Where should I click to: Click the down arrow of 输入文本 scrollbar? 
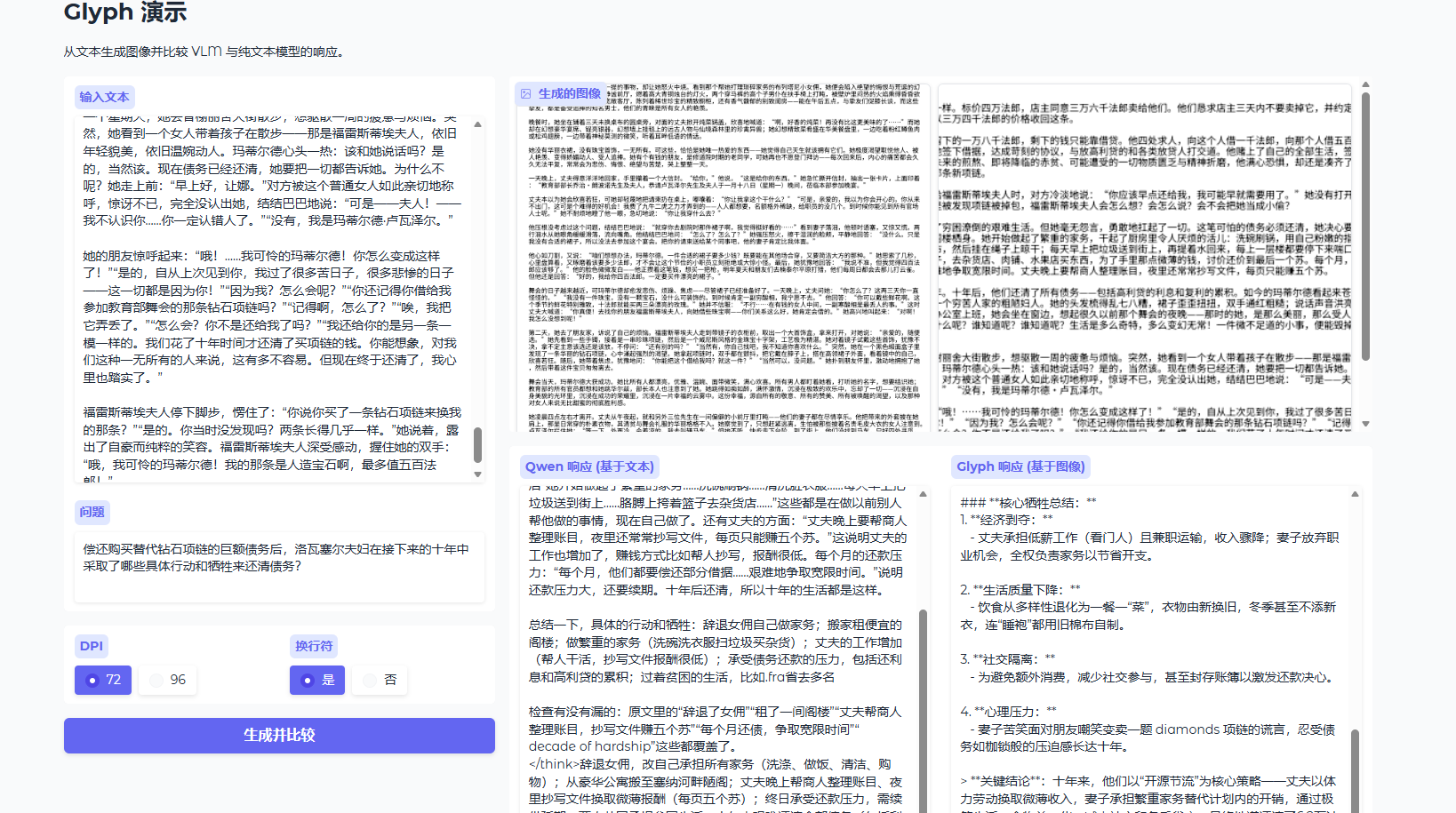(x=477, y=474)
